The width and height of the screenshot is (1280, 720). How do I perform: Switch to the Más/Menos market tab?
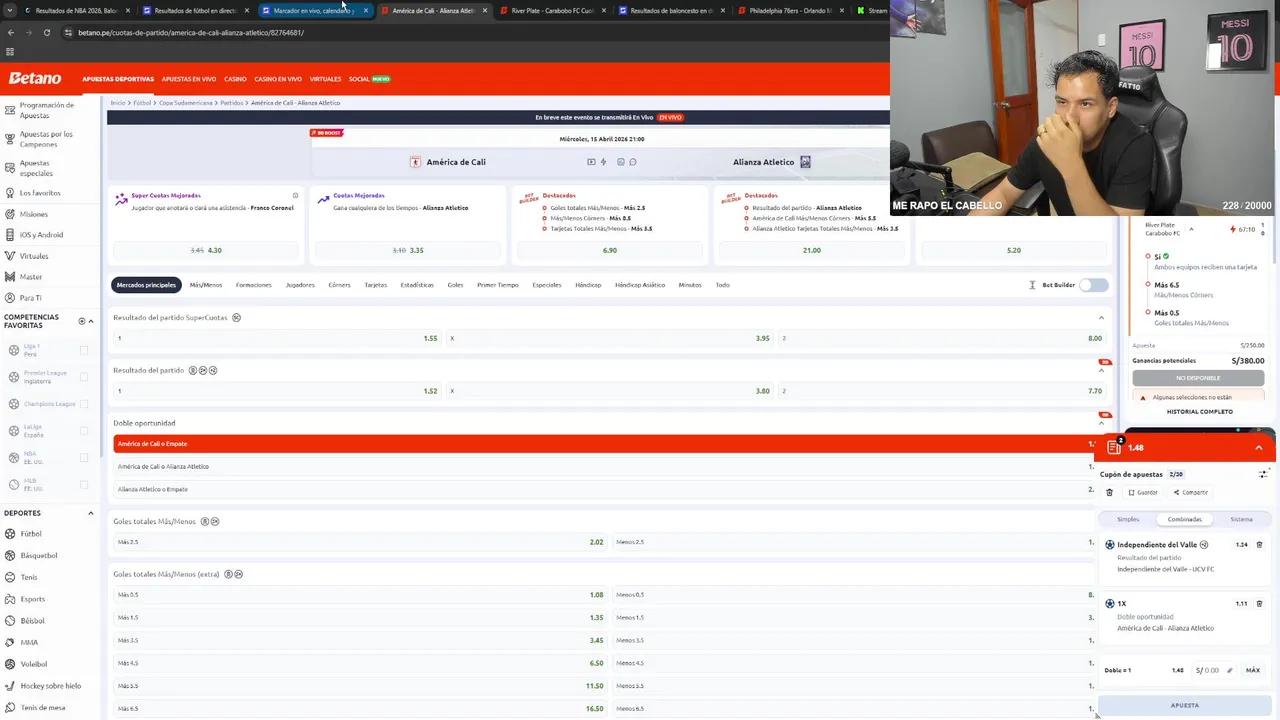(x=206, y=285)
